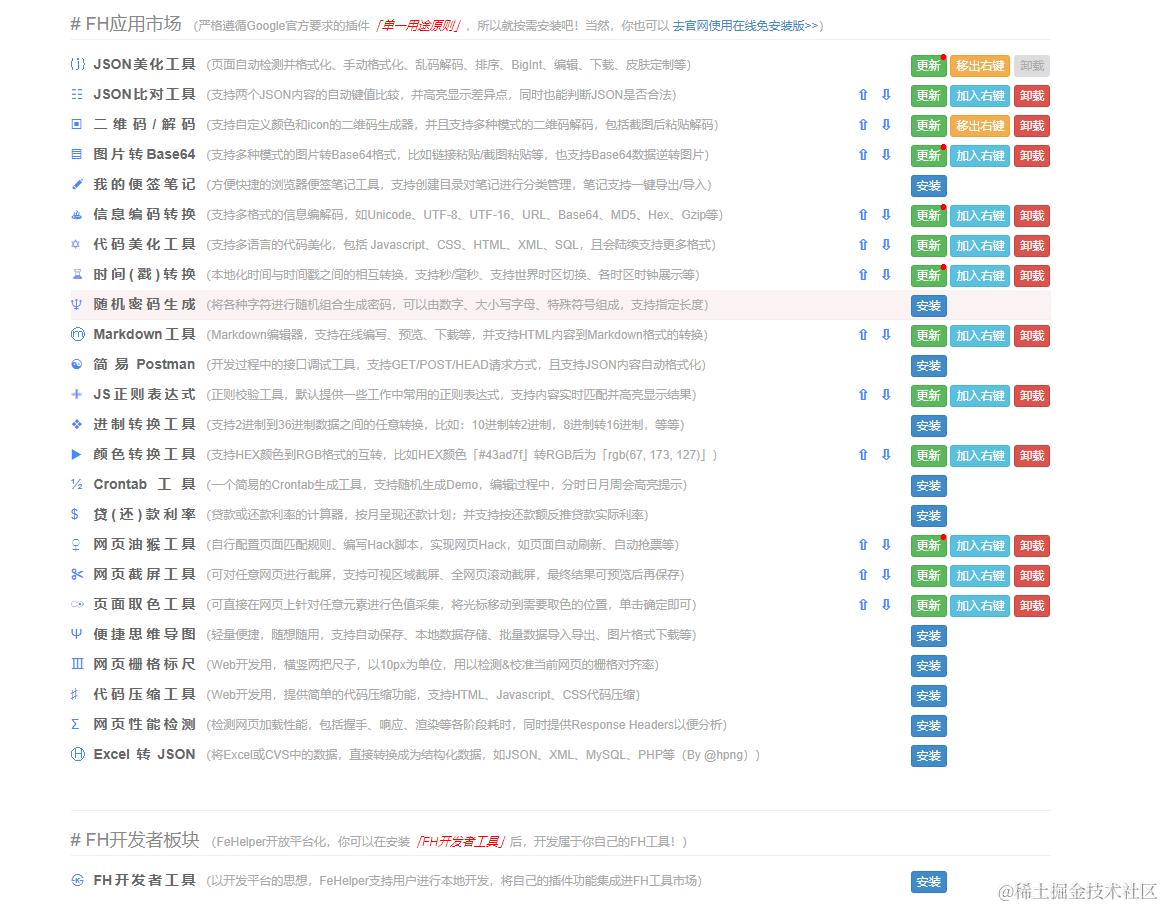Click the 随机密码生成 row icon
This screenshot has height=908, width=1164.
tap(76, 304)
